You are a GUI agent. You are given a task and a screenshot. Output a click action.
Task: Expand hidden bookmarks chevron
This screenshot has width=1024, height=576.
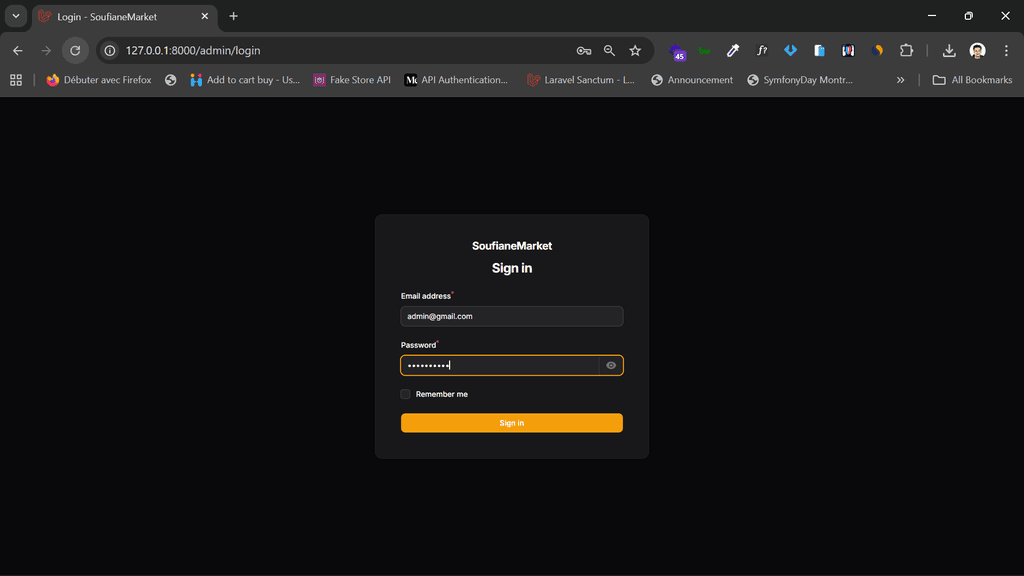click(x=901, y=80)
